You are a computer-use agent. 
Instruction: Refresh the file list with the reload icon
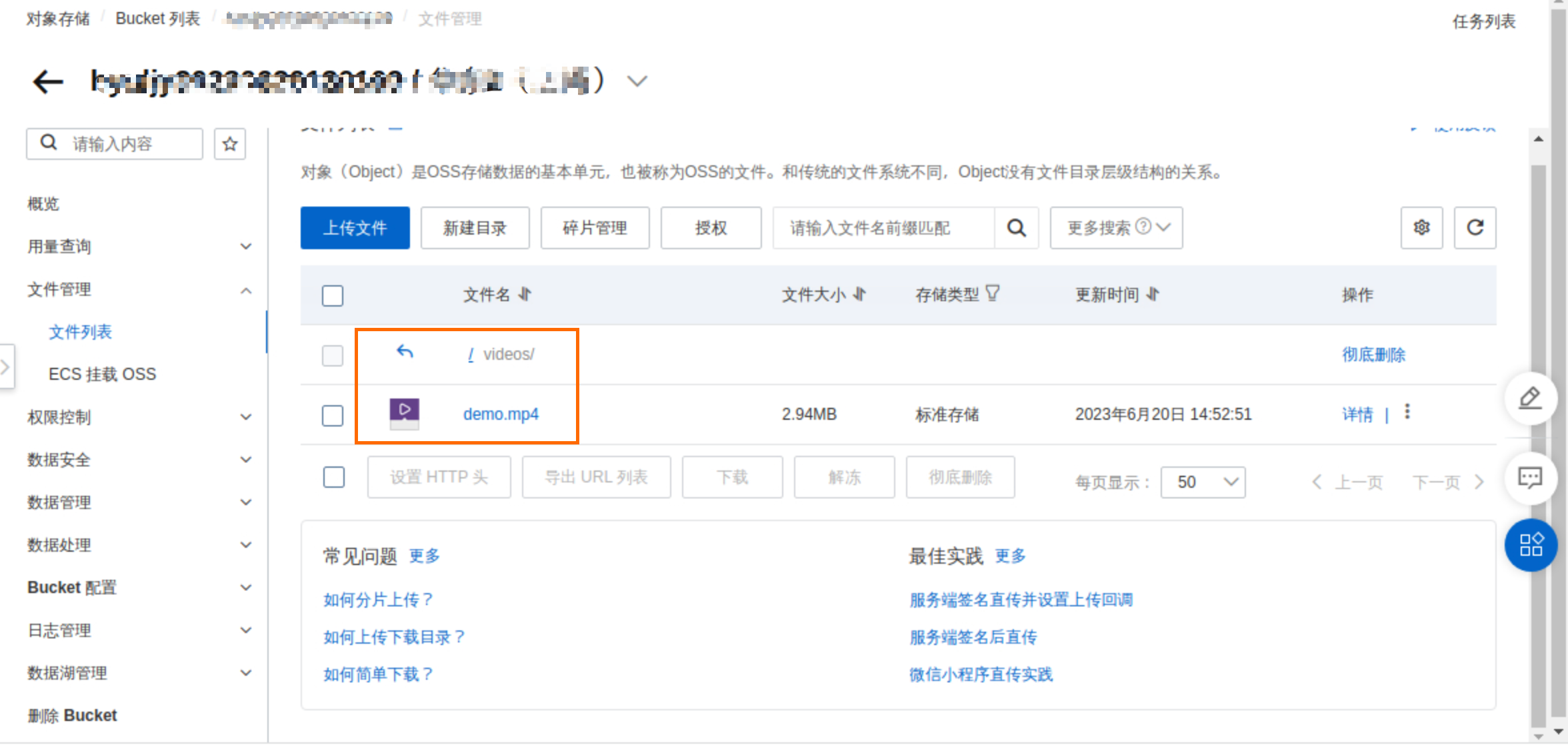pos(1475,228)
